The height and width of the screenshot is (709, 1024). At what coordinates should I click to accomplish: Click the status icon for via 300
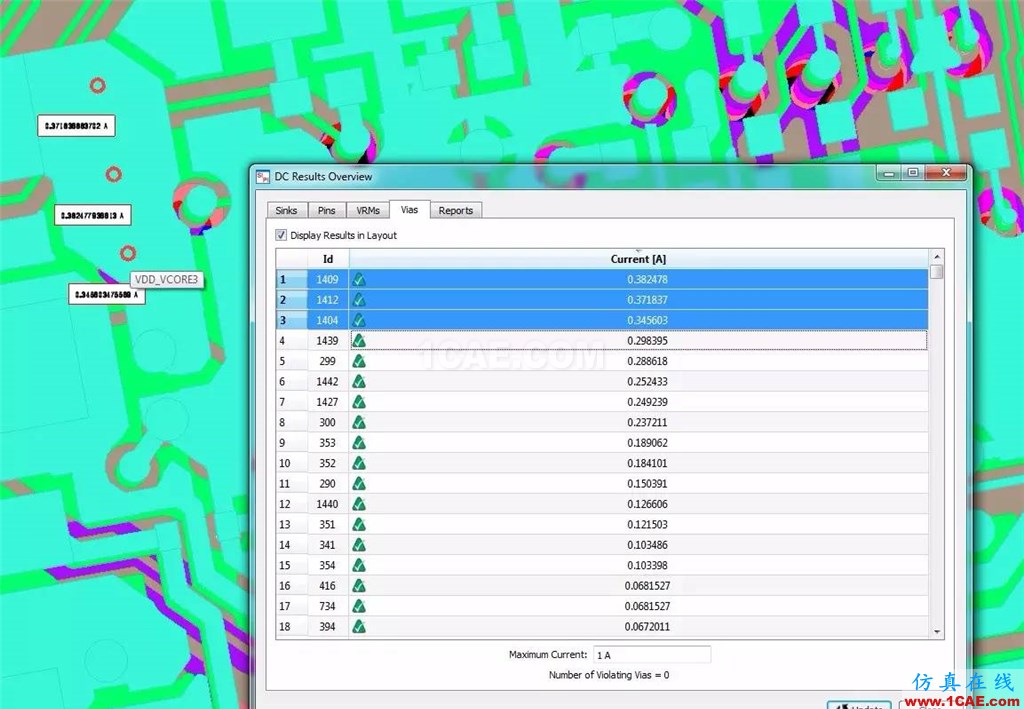[x=359, y=422]
